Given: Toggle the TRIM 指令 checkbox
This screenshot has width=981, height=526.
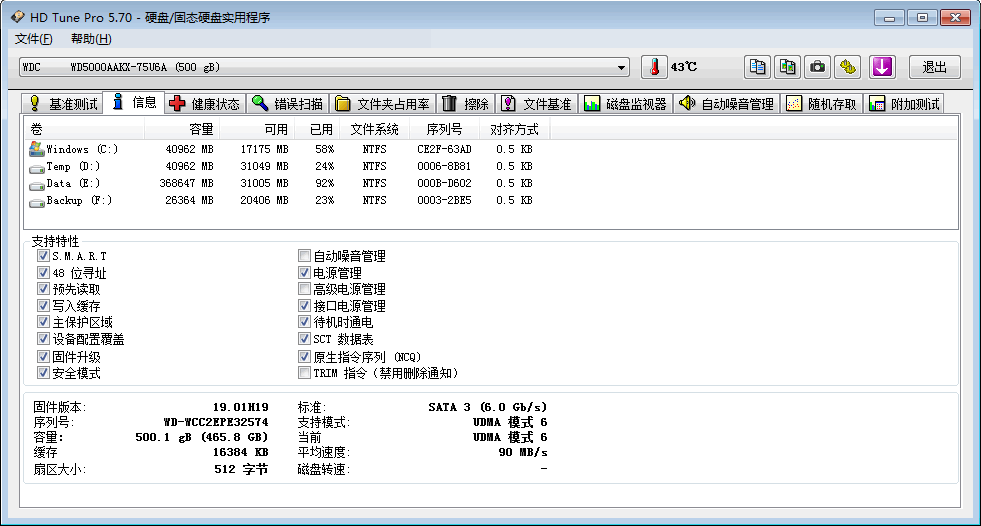Looking at the screenshot, I should pos(305,373).
